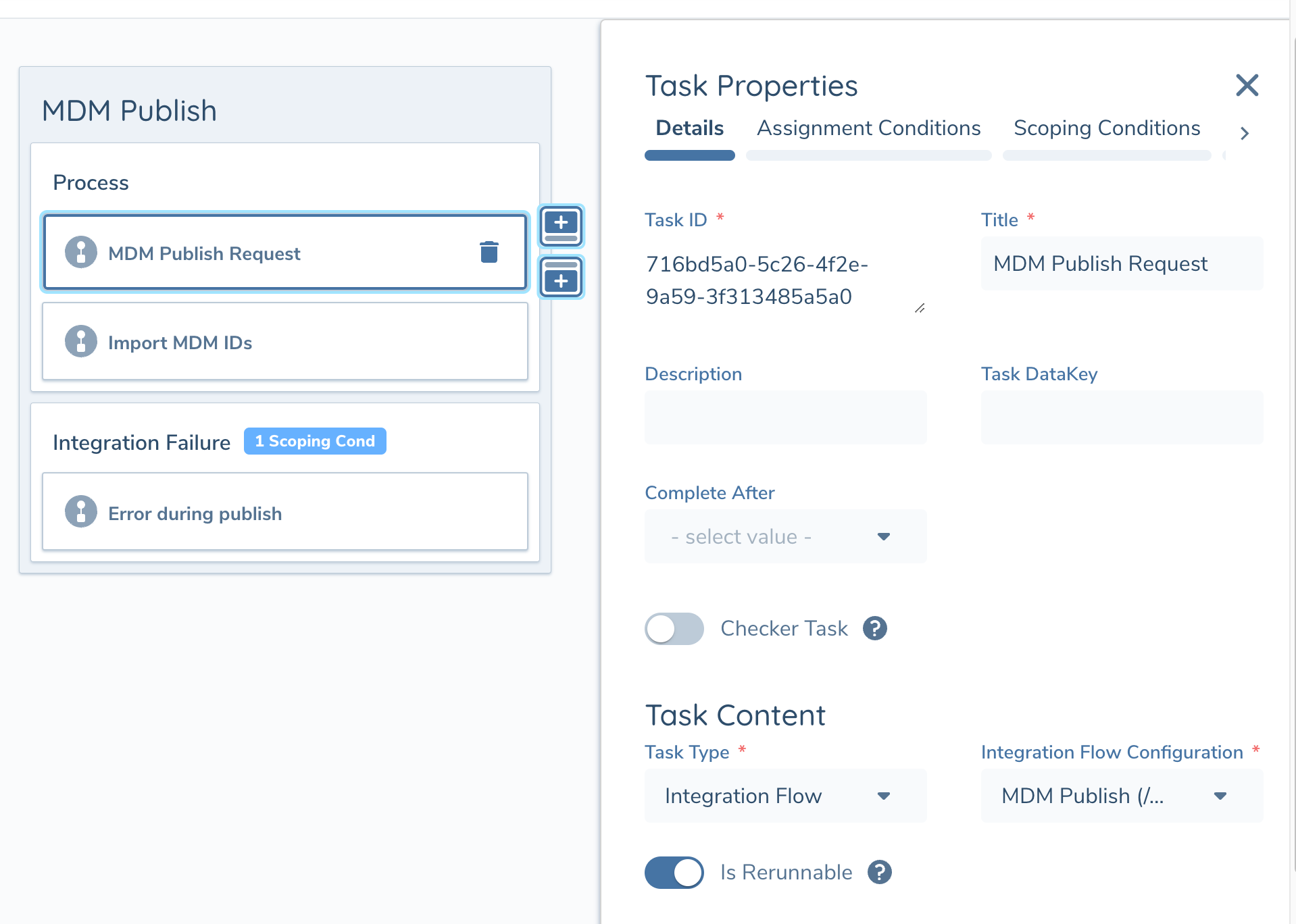Viewport: 1296px width, 924px height.
Task: Toggle Checker Task off then check status
Action: click(x=674, y=628)
